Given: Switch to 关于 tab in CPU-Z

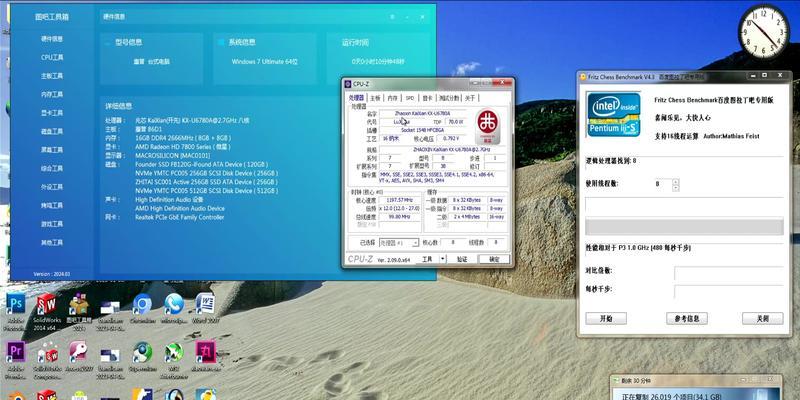Looking at the screenshot, I should [470, 98].
